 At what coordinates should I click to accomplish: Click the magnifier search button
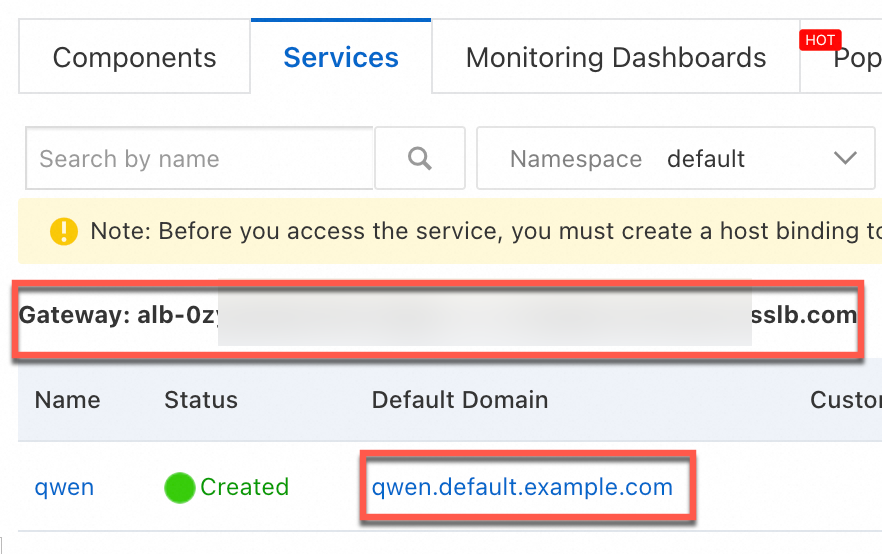(x=420, y=159)
